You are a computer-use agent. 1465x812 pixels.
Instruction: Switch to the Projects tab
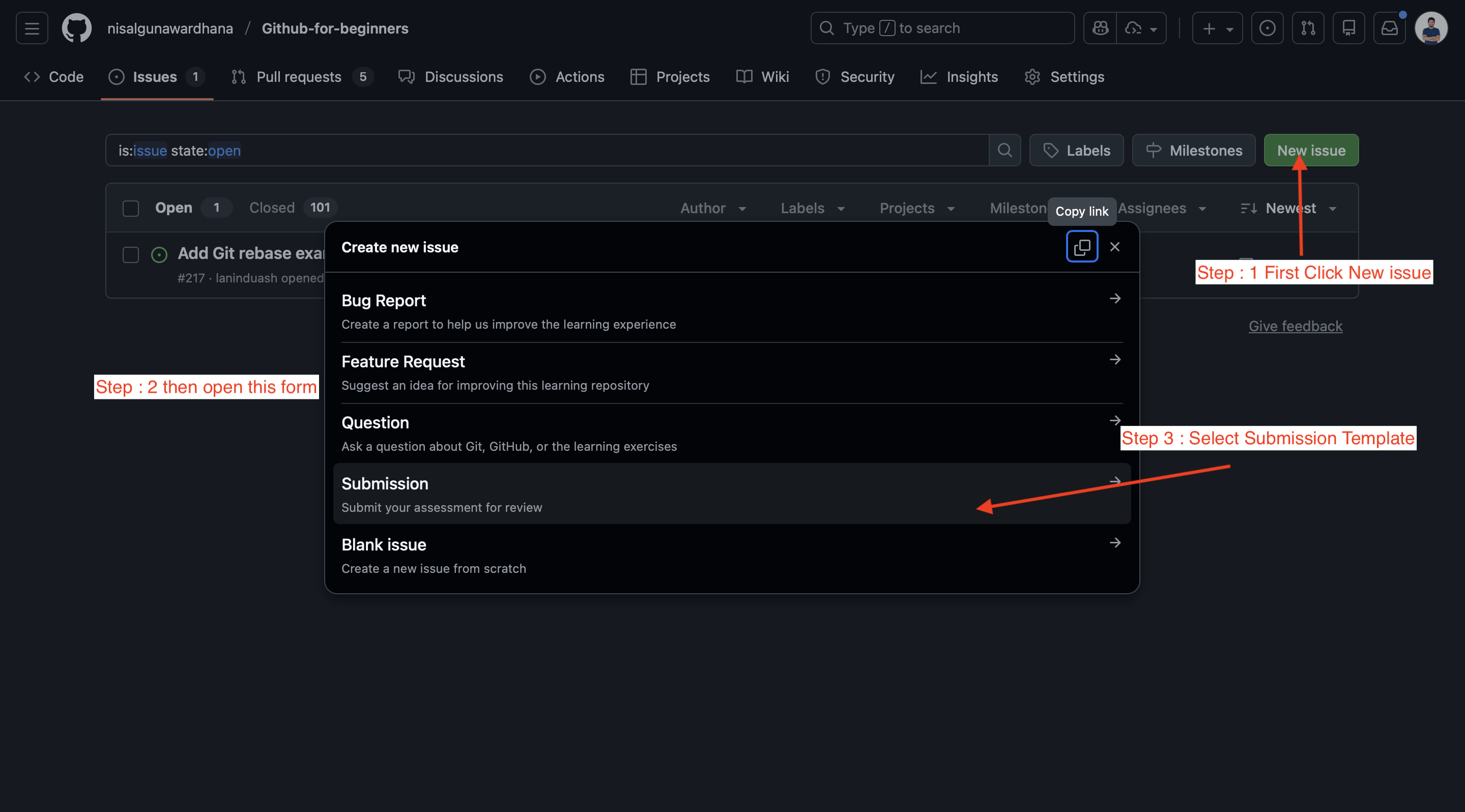coord(670,77)
